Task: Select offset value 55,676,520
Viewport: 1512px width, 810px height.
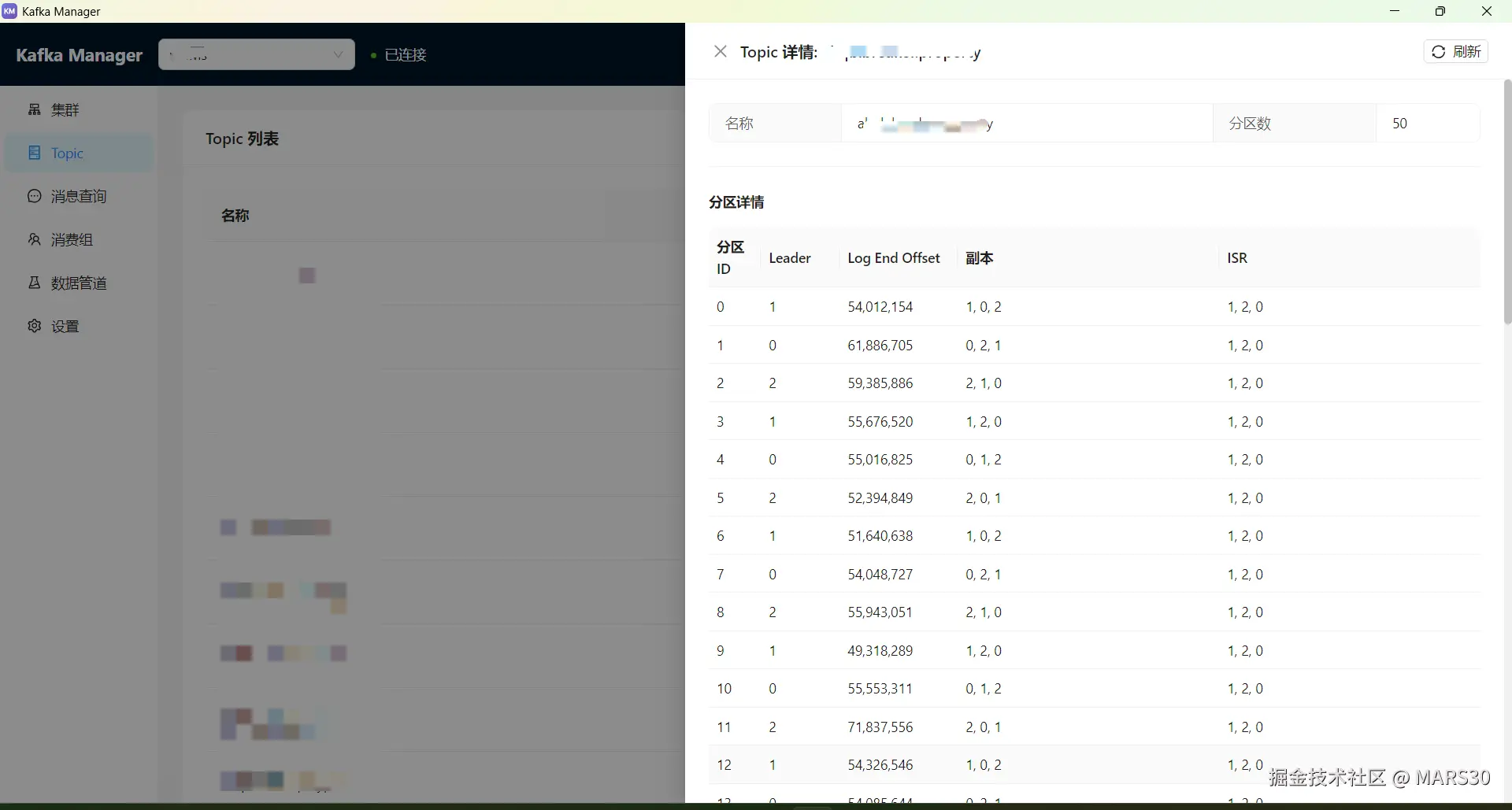Action: [880, 422]
